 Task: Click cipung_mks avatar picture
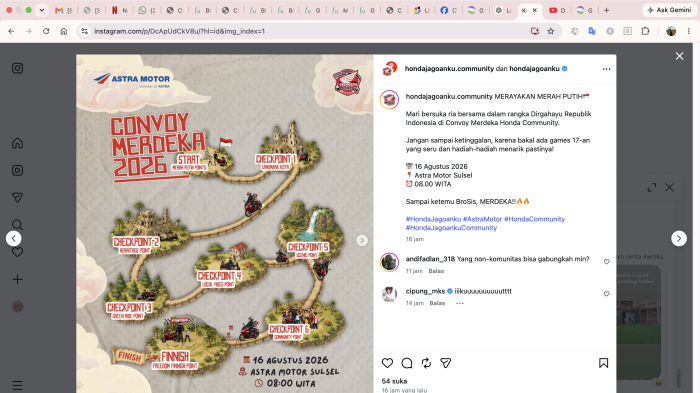[x=389, y=294]
